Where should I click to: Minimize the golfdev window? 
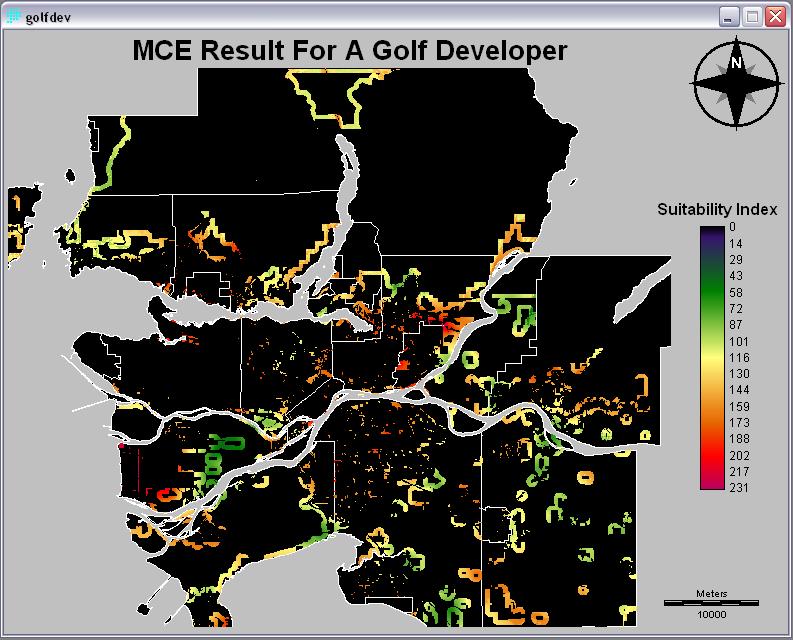pos(729,17)
